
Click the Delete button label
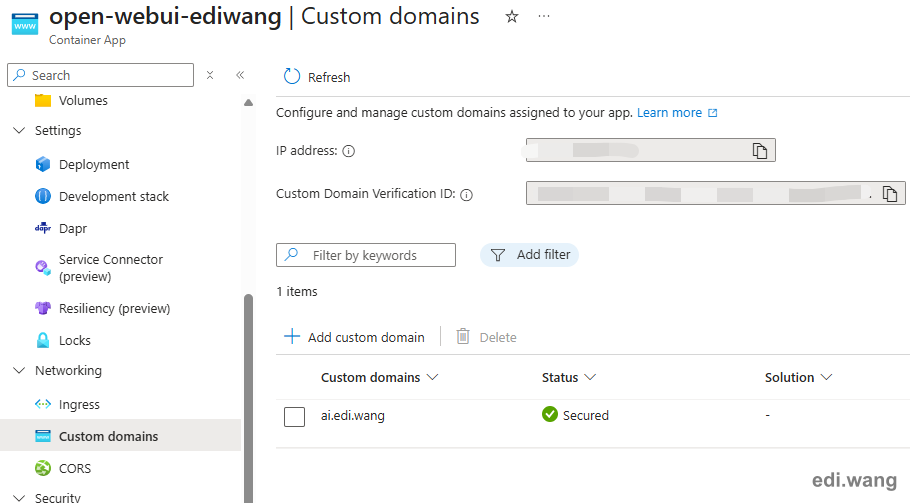tap(498, 337)
